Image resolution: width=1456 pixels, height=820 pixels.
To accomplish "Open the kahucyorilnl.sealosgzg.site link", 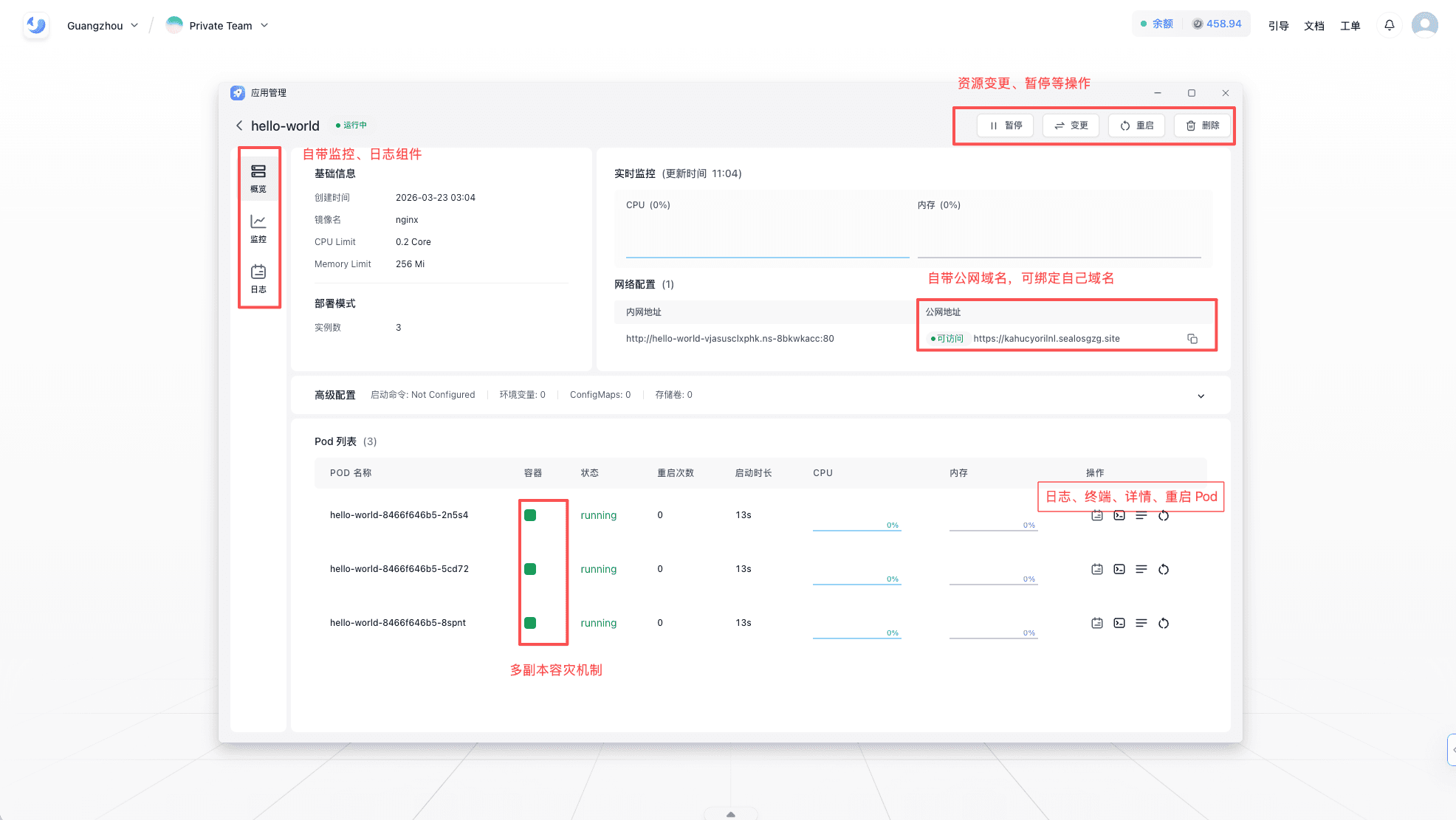I will (1046, 339).
